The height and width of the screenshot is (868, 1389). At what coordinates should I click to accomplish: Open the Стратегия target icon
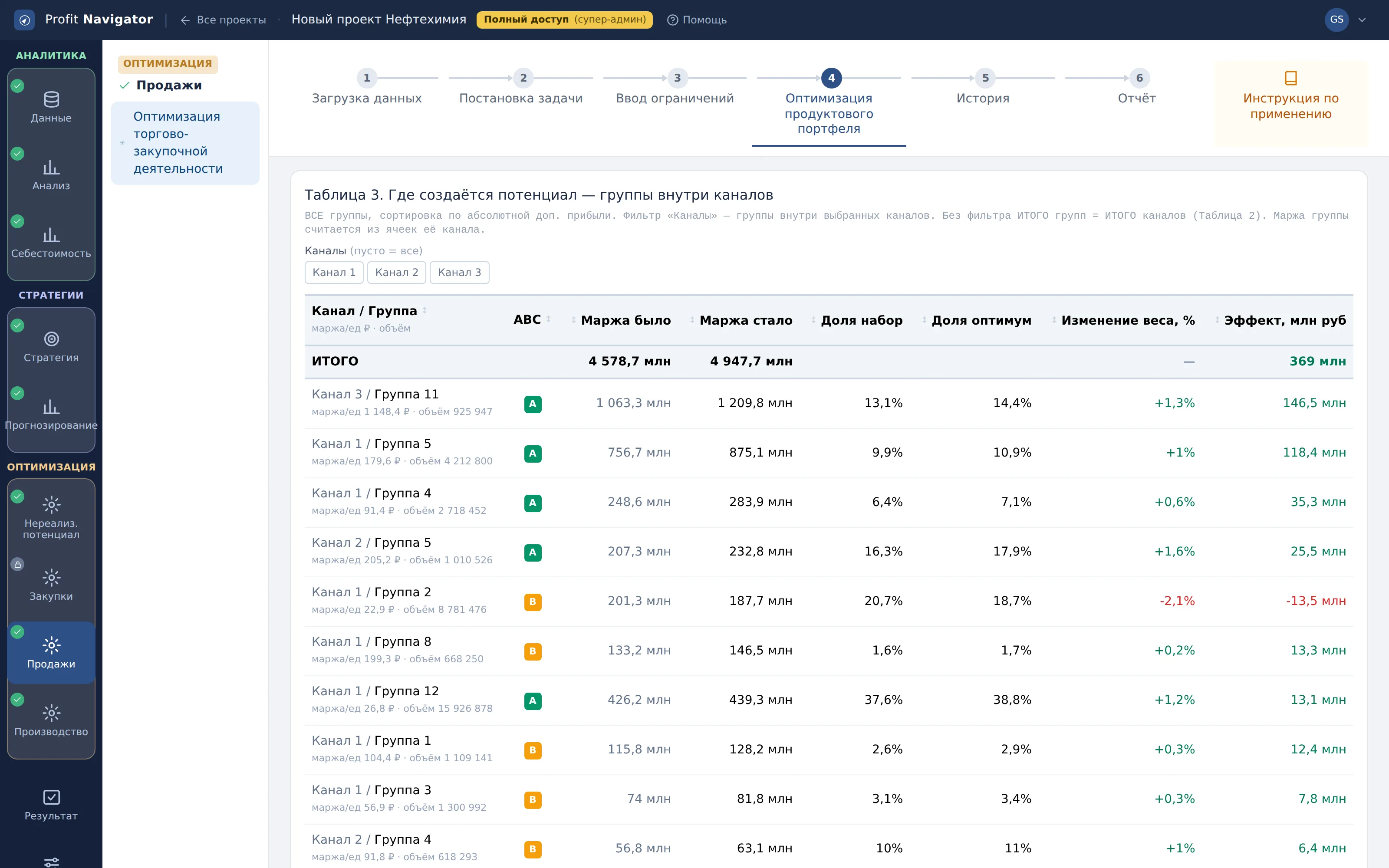[x=51, y=339]
